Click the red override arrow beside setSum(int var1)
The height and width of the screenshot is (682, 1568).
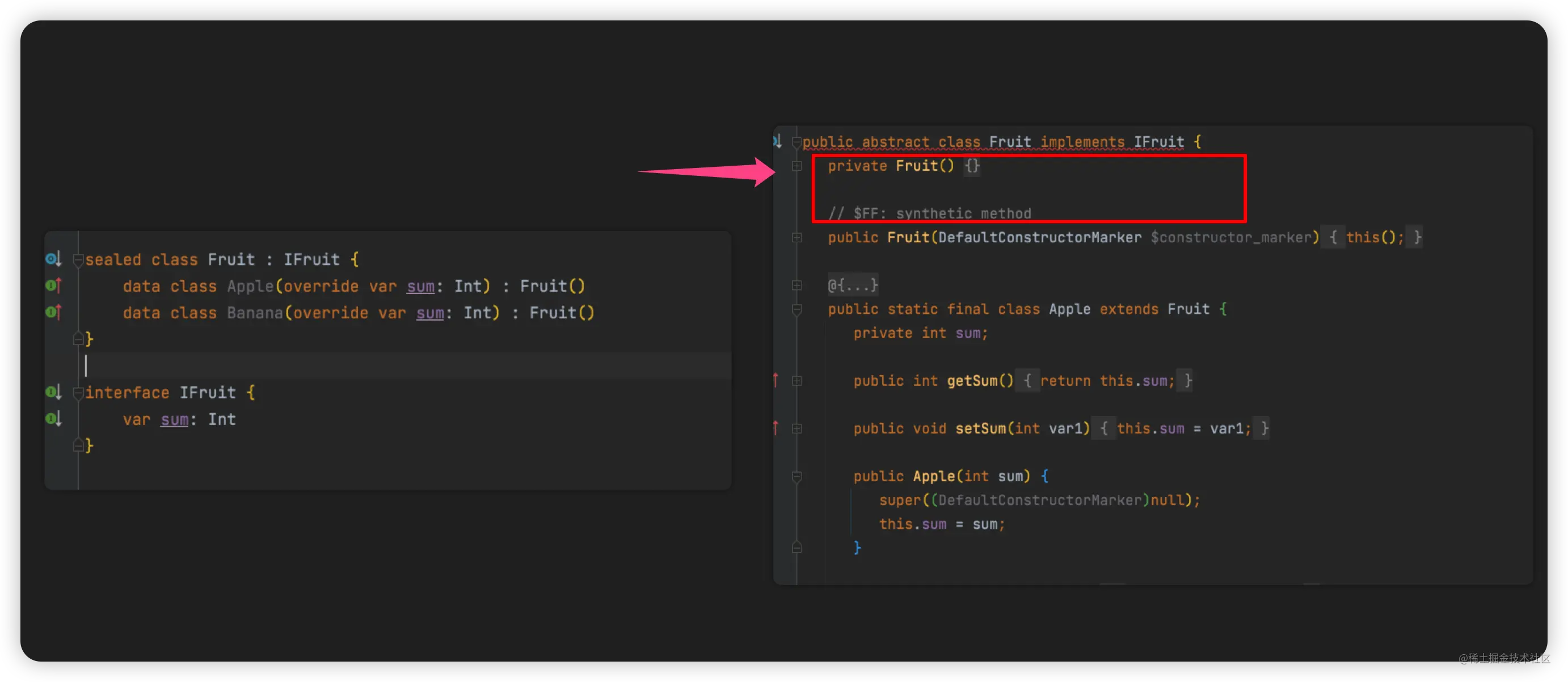click(x=775, y=428)
